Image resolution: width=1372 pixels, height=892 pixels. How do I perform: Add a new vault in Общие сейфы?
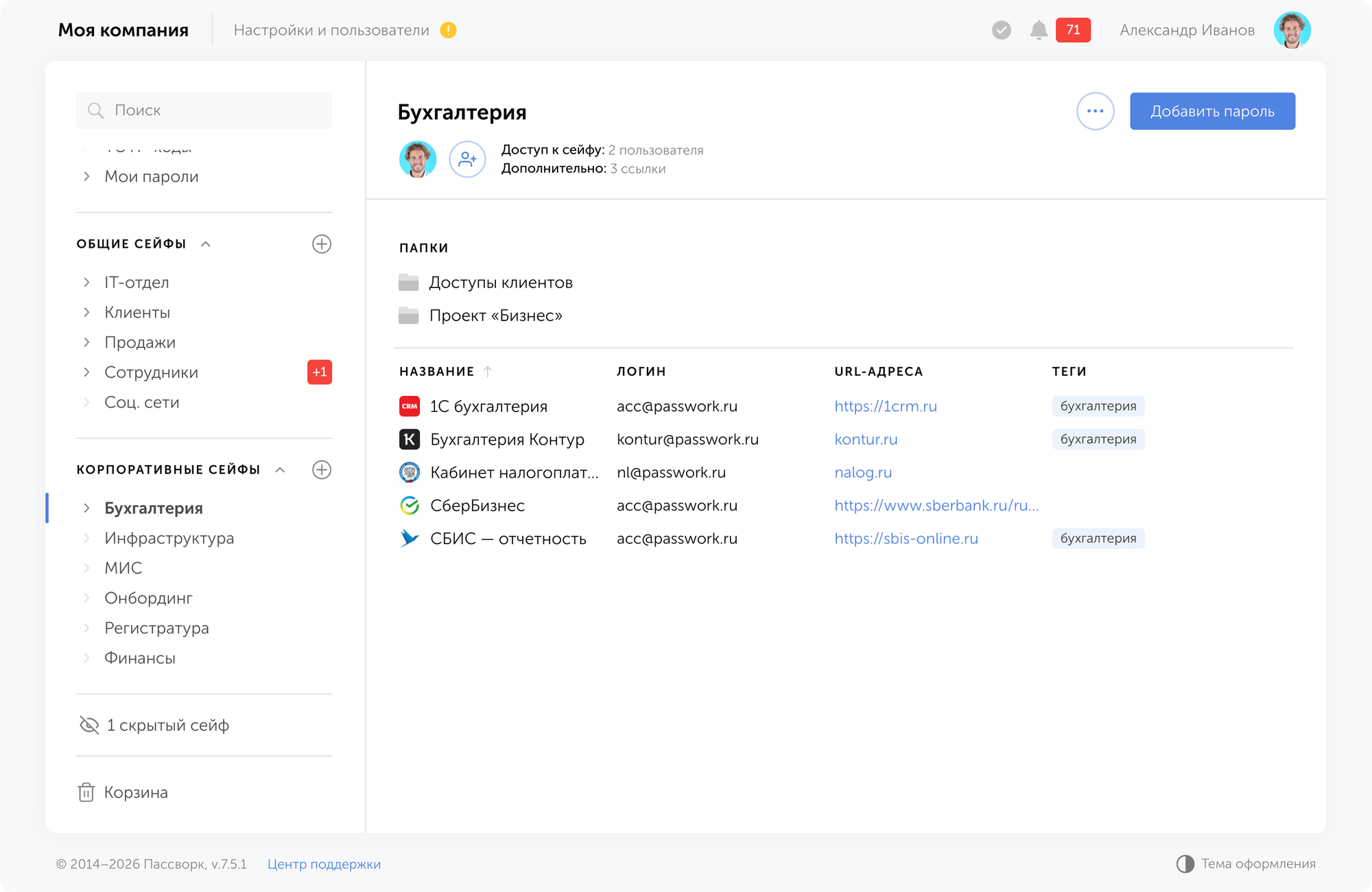point(321,244)
